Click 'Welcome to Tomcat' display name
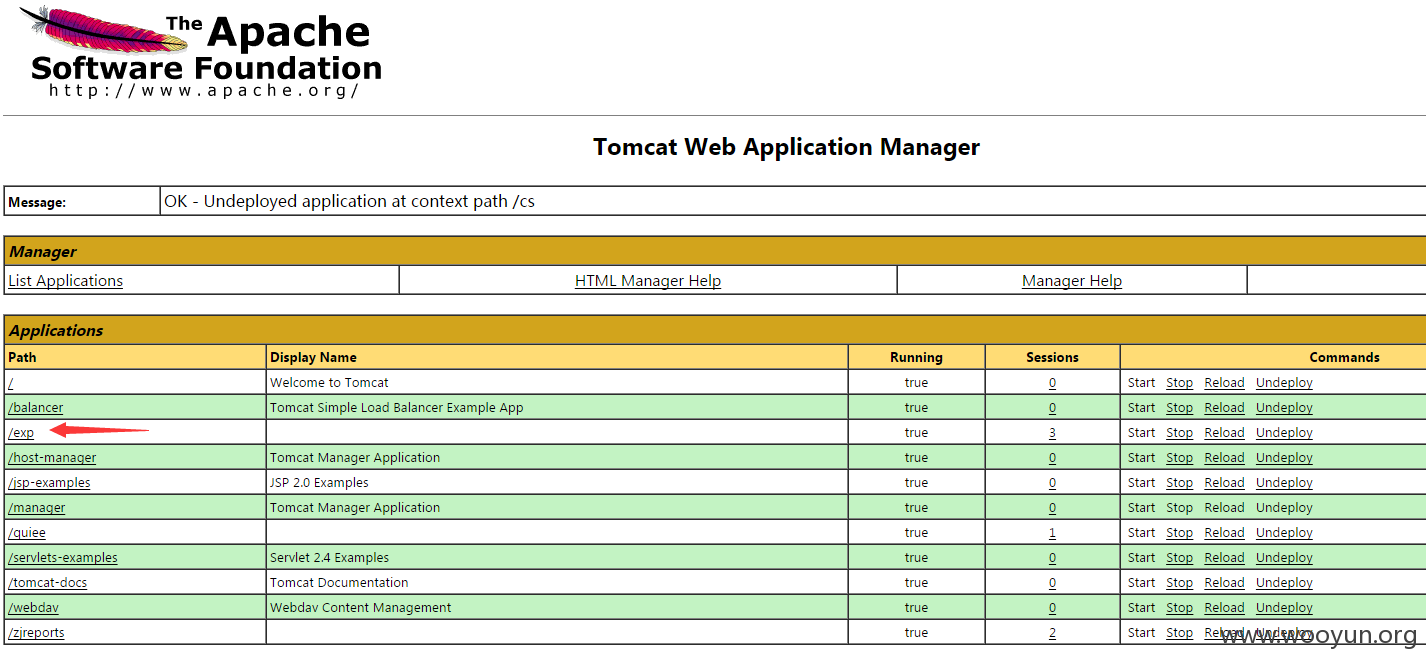 (329, 383)
